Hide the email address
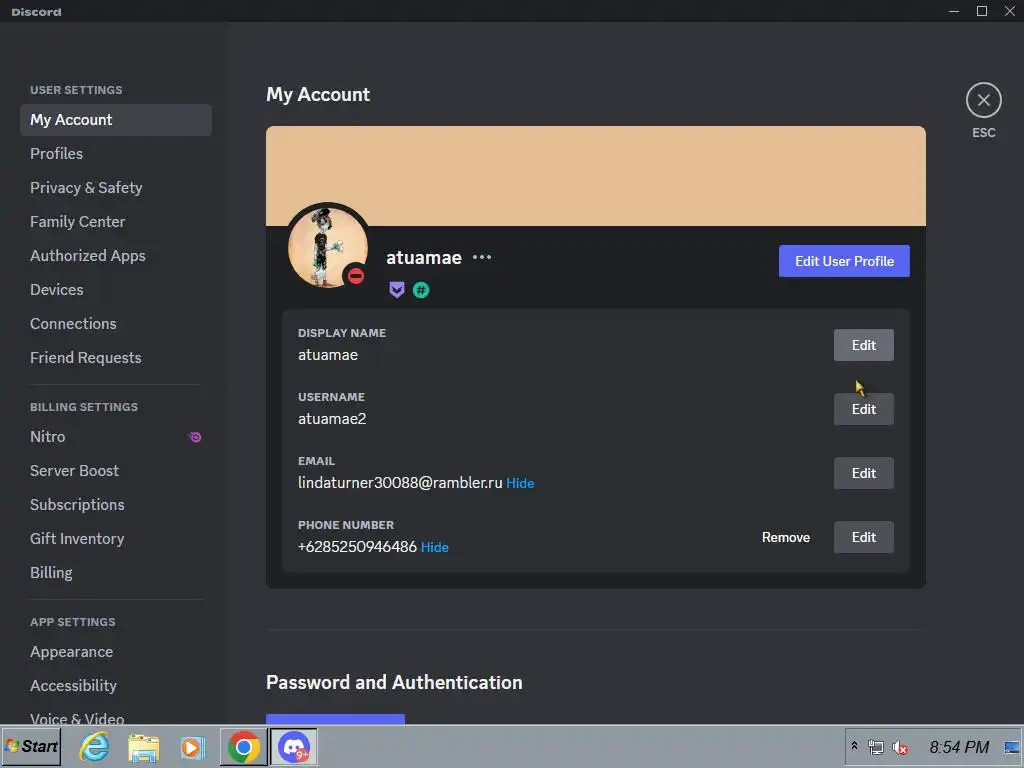1024x768 pixels. 520,483
